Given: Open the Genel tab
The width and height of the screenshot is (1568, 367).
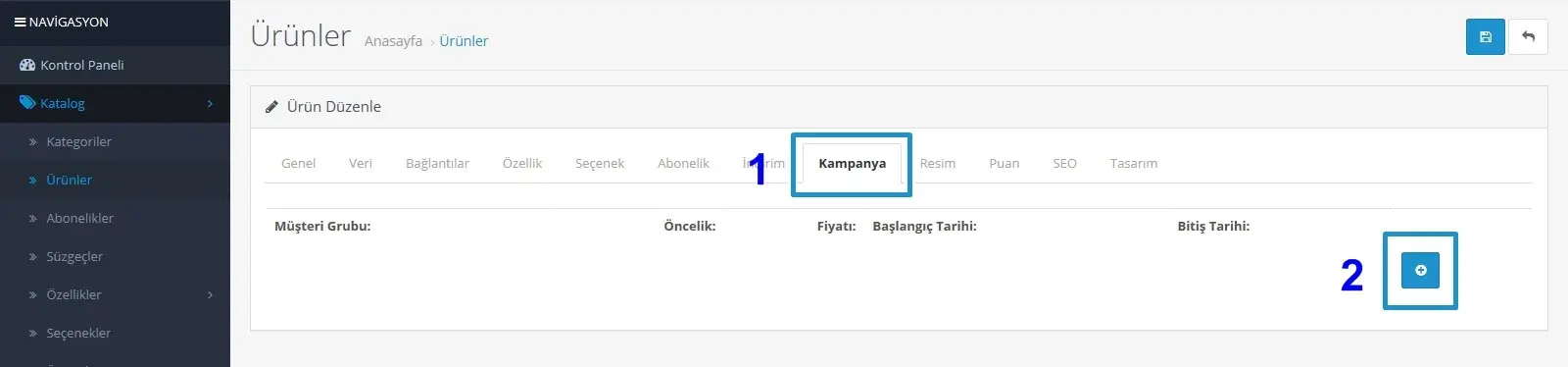Looking at the screenshot, I should coord(298,163).
